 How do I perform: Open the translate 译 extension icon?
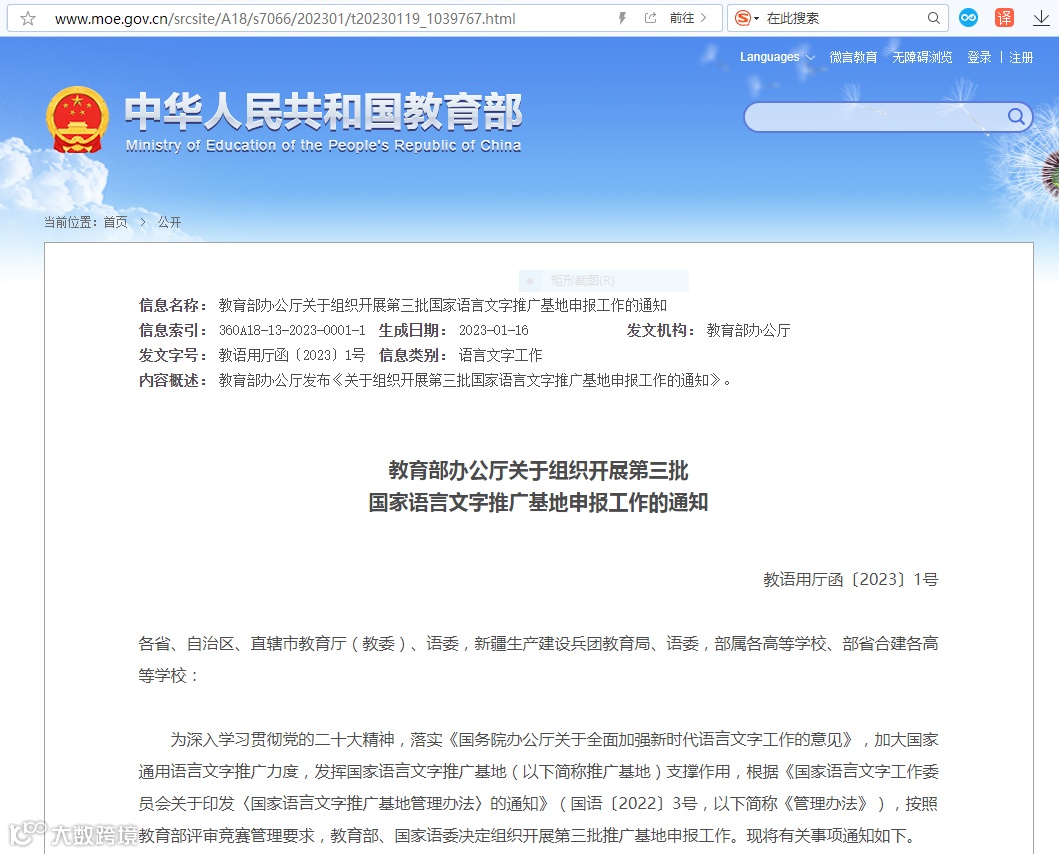click(1004, 18)
